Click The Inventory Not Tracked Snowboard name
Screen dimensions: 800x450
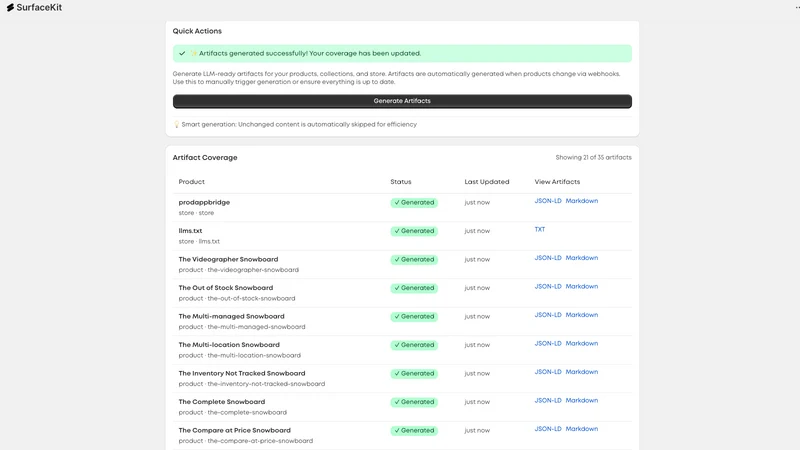click(x=242, y=374)
